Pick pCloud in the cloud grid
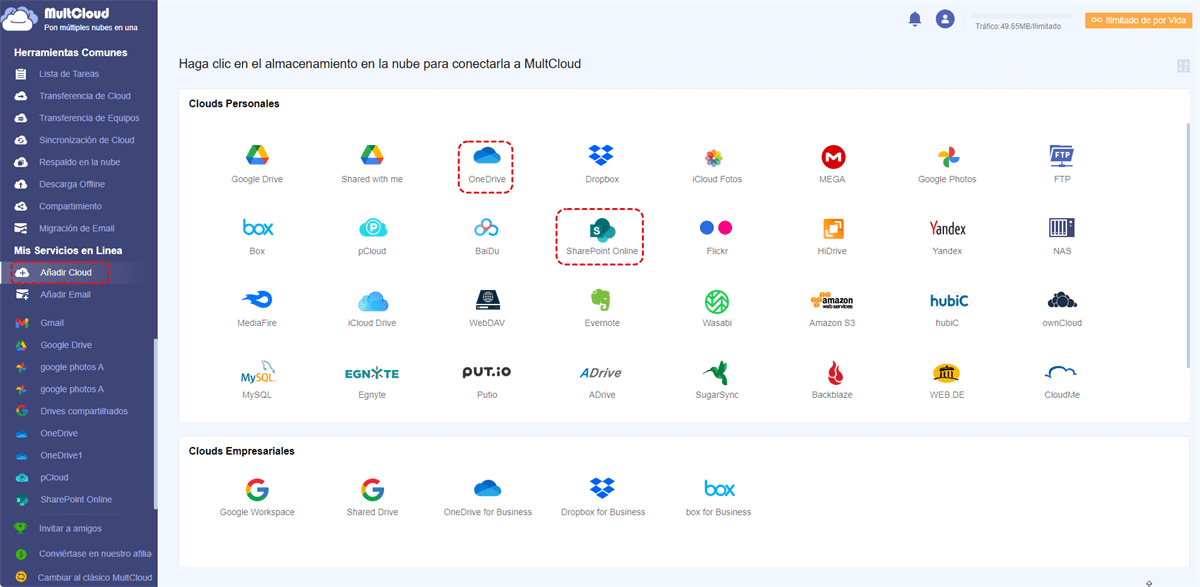The width and height of the screenshot is (1200, 587). (372, 228)
